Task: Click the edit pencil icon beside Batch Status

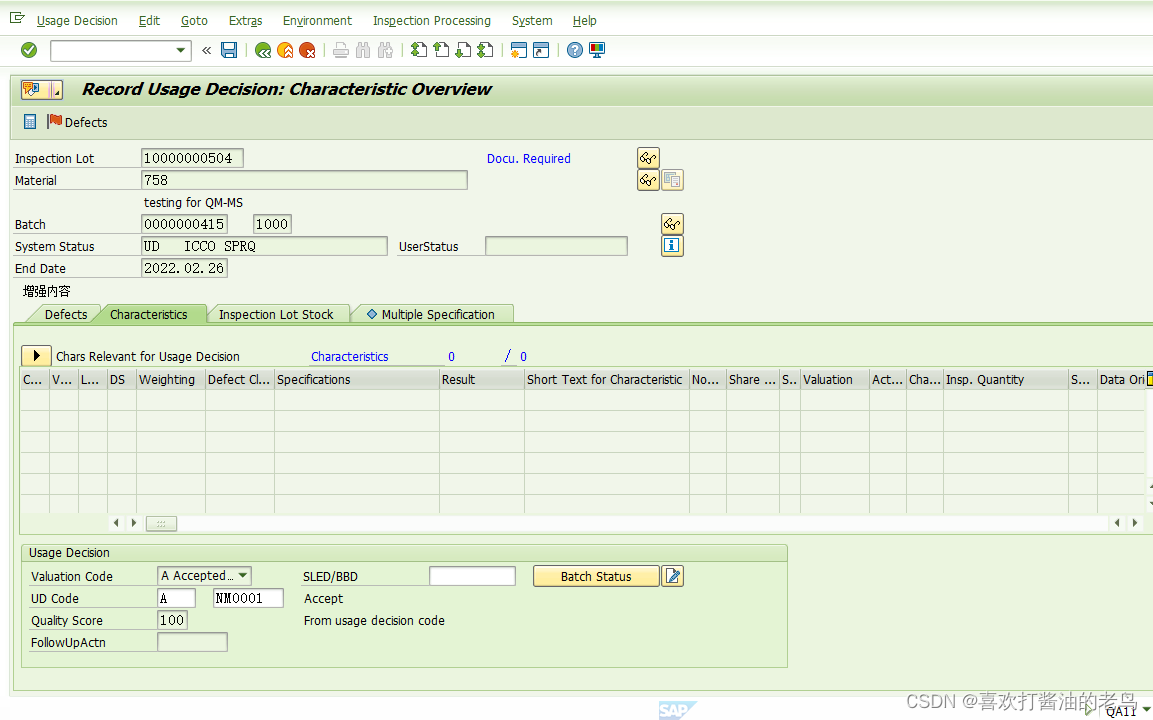Action: 672,575
